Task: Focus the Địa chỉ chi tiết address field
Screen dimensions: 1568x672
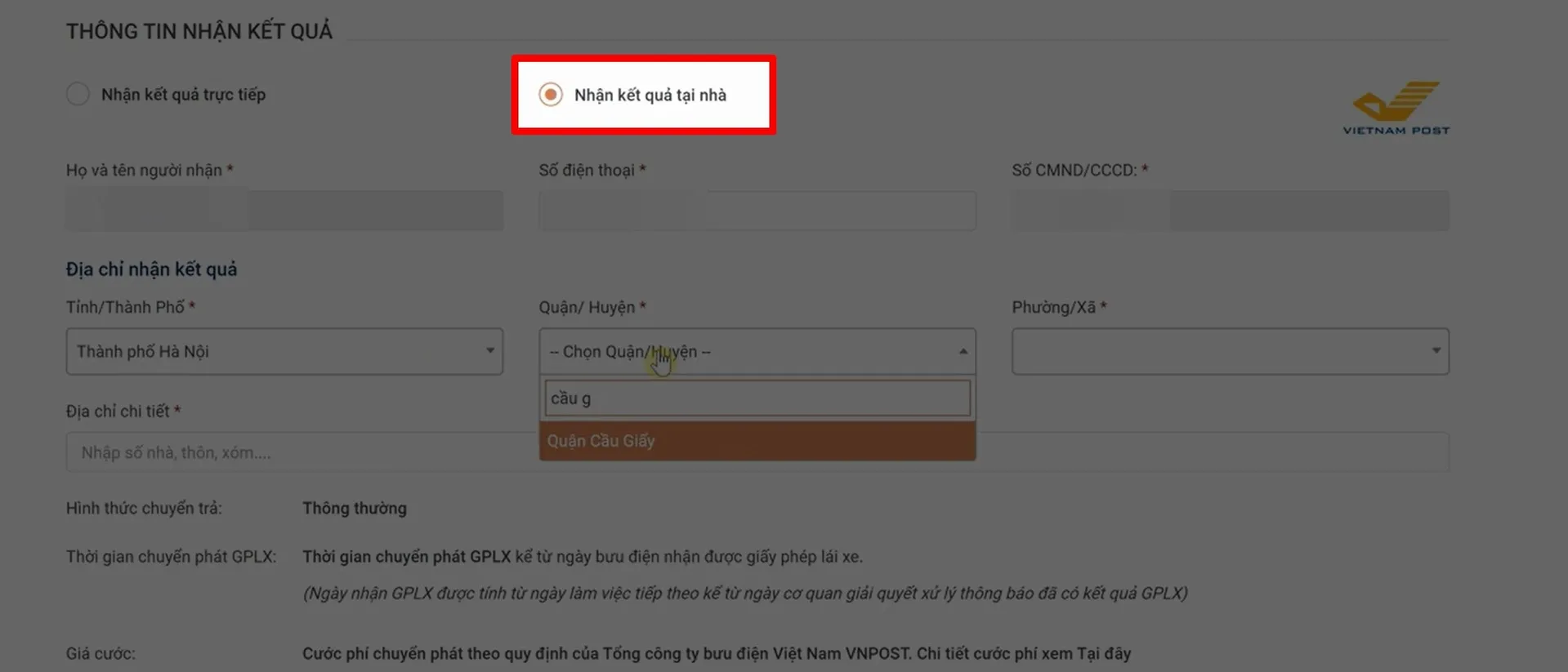Action: 294,452
